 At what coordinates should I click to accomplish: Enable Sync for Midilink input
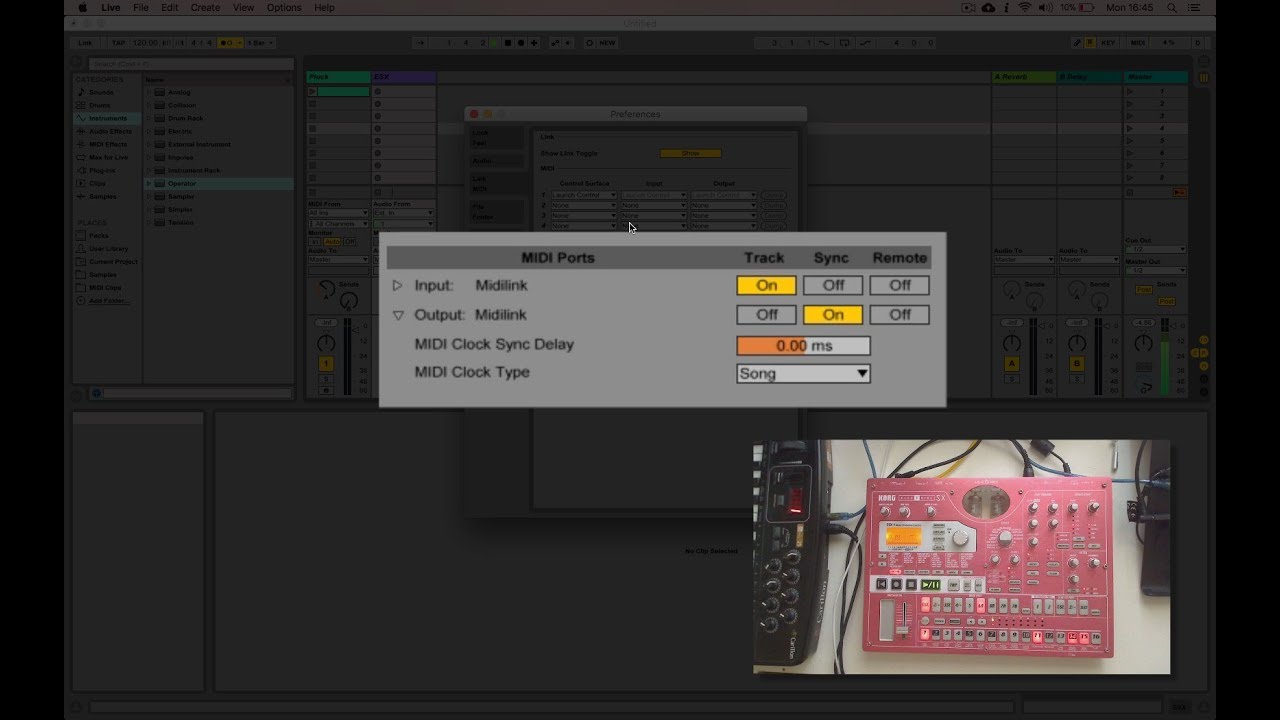(x=833, y=285)
